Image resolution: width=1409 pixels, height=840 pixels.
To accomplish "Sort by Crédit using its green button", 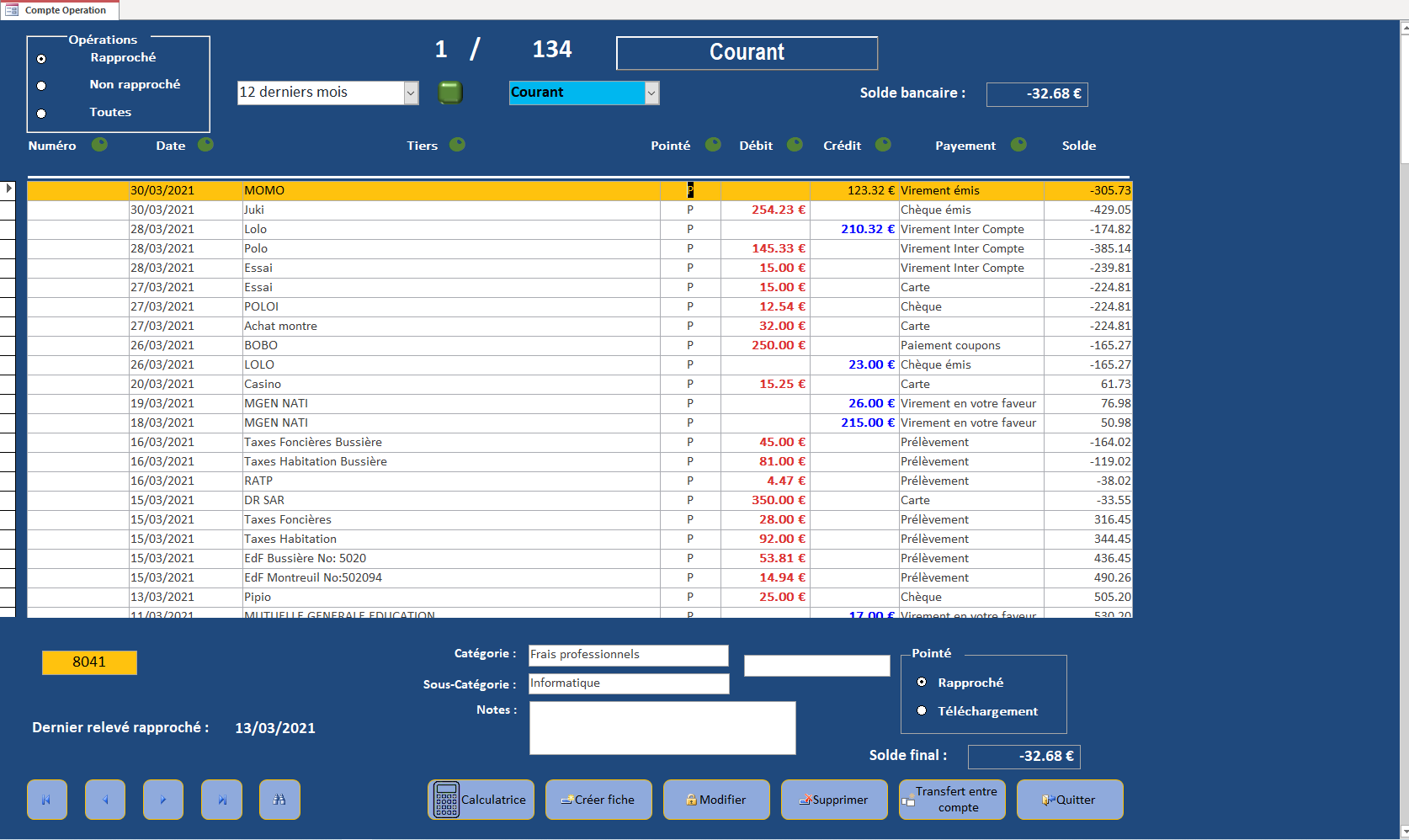I will click(x=883, y=144).
